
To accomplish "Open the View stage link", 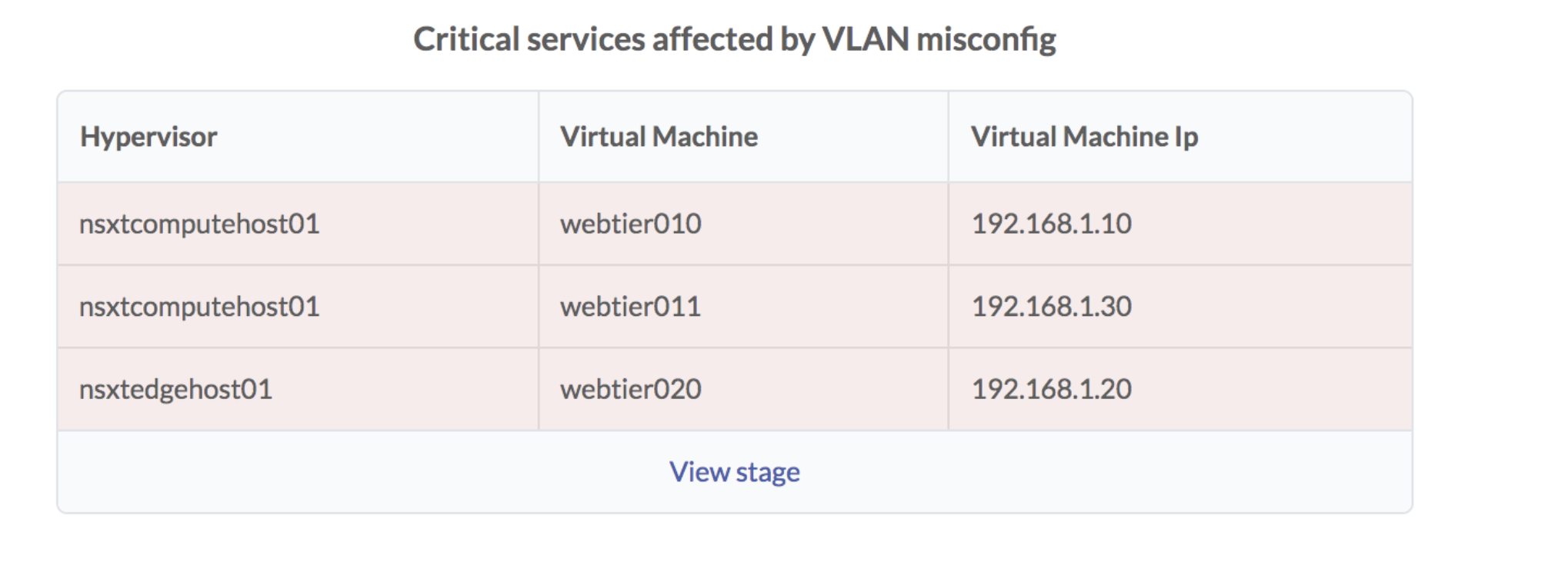I will [x=734, y=471].
